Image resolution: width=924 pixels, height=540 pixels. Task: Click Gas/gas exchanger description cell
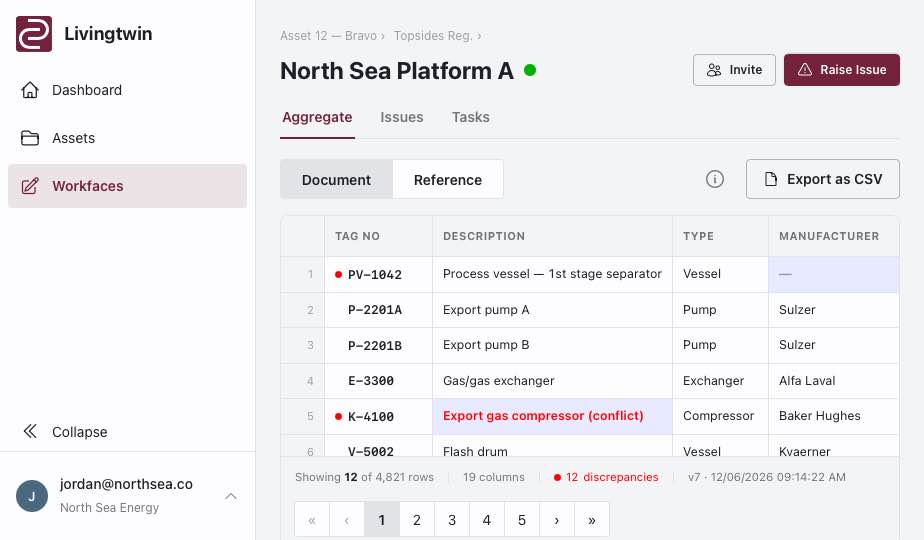point(552,381)
